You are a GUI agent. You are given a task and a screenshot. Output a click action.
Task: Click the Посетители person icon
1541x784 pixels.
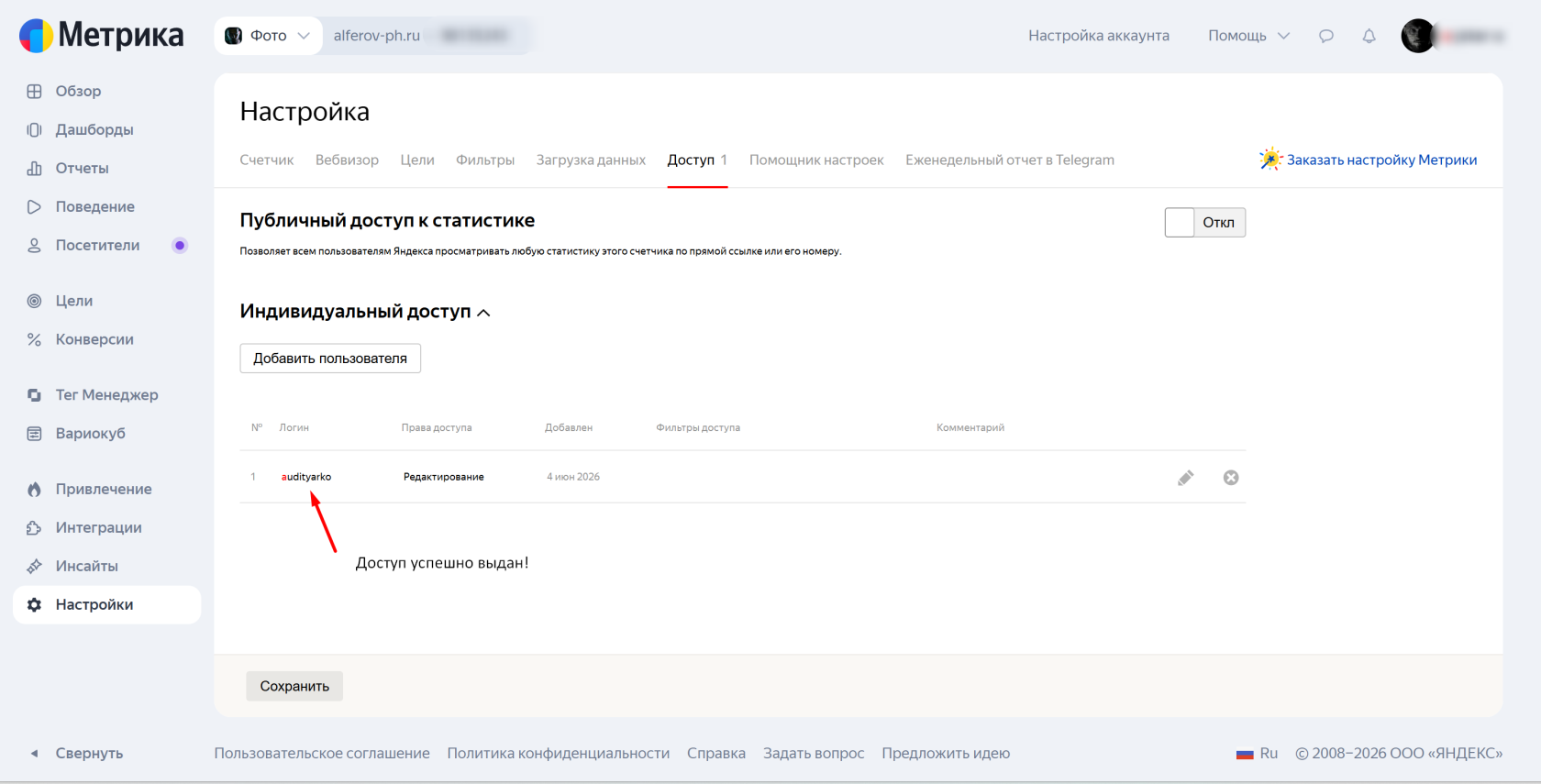tap(34, 246)
